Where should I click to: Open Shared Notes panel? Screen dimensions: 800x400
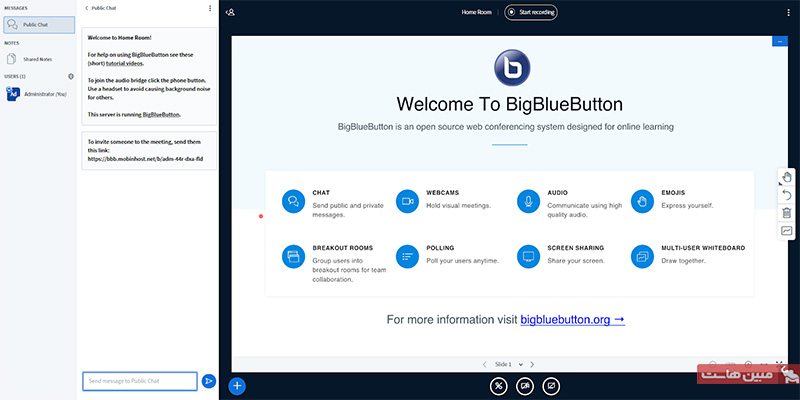coord(30,59)
